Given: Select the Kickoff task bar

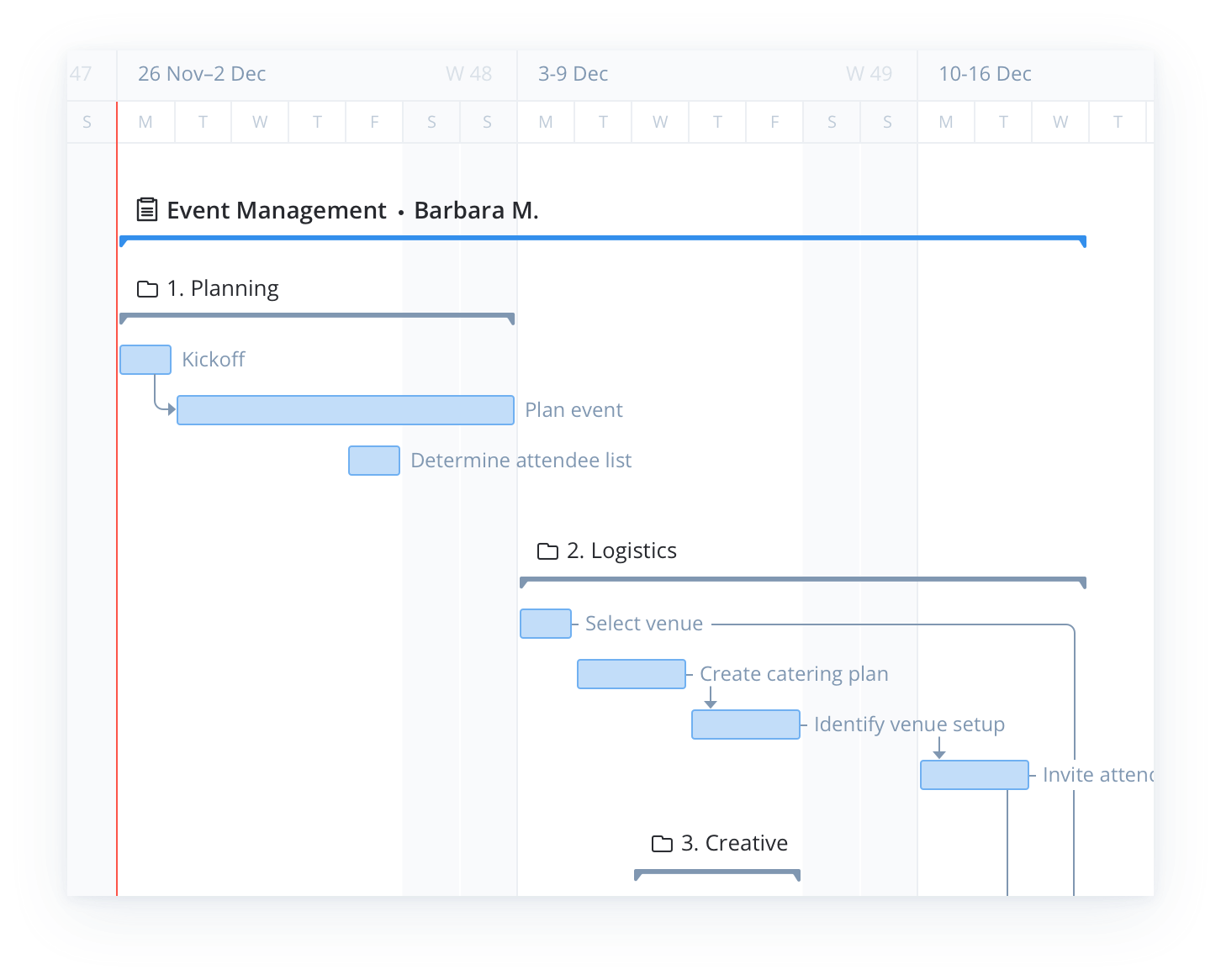Looking at the screenshot, I should pos(145,359).
